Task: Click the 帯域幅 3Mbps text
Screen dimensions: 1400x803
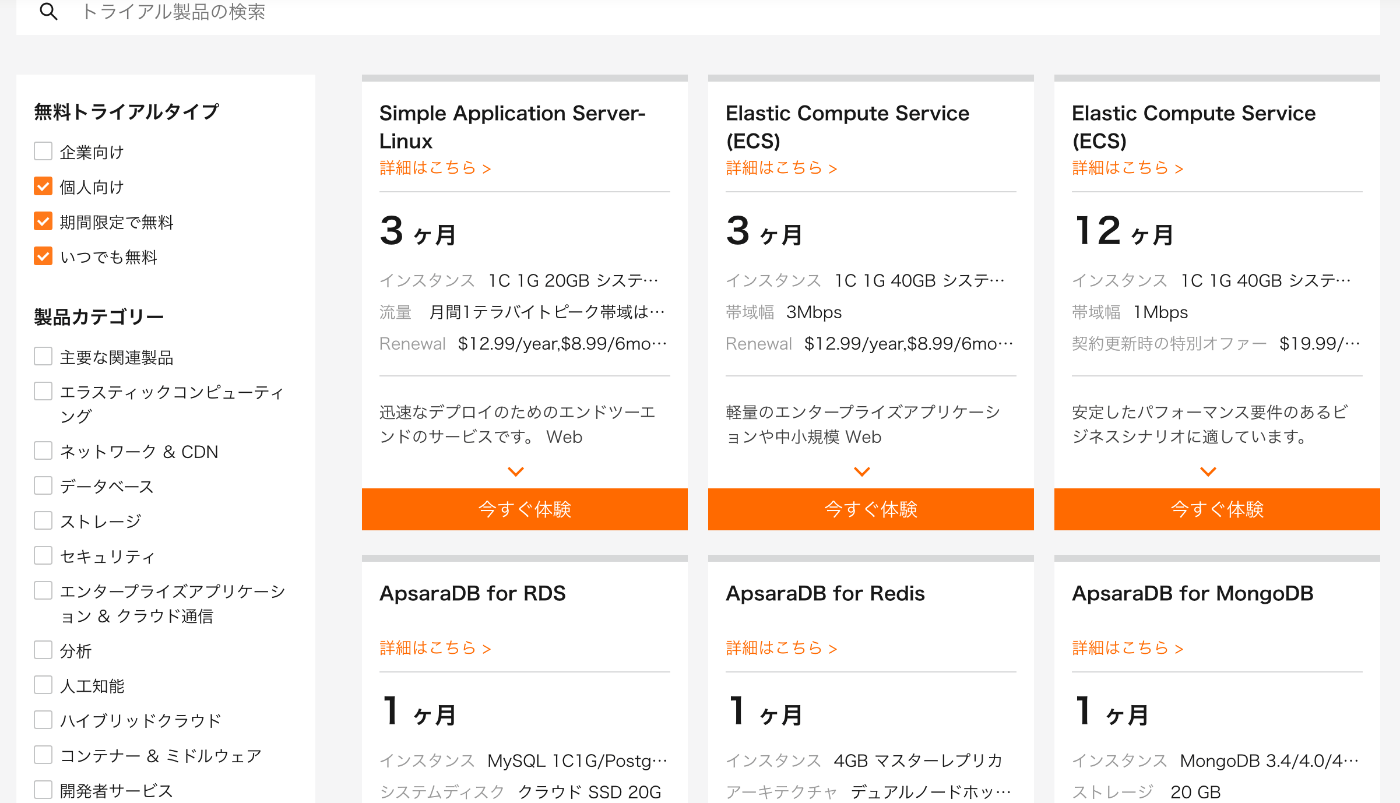Action: (784, 312)
